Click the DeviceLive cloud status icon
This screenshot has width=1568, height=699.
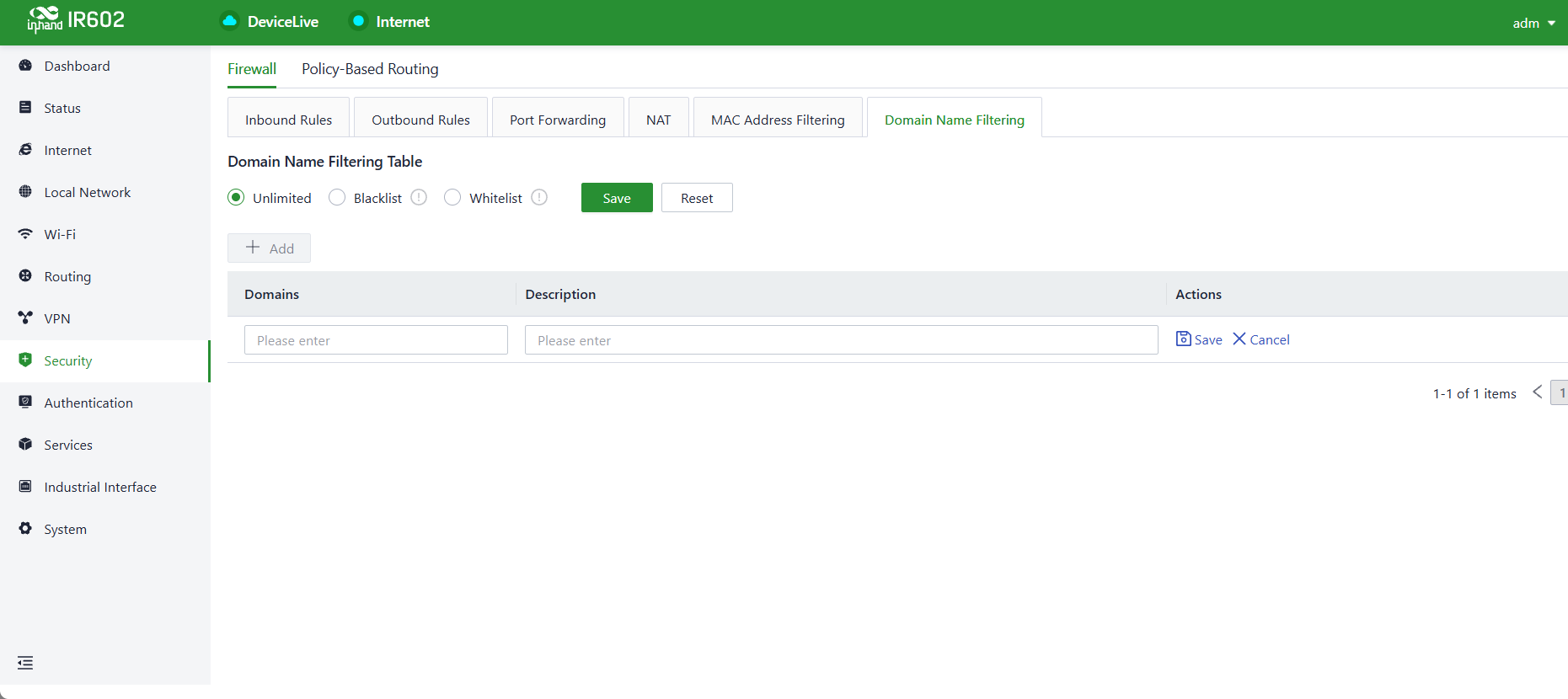coord(229,21)
